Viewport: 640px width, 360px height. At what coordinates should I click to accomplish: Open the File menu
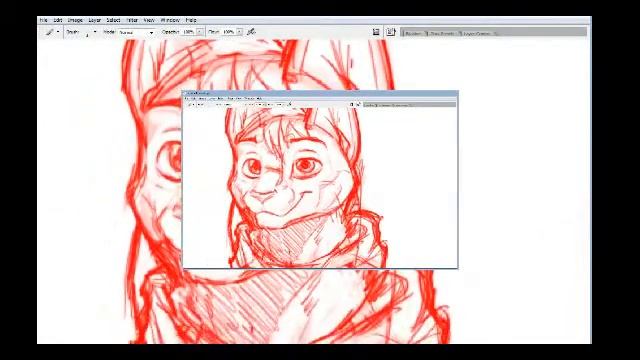pos(44,20)
